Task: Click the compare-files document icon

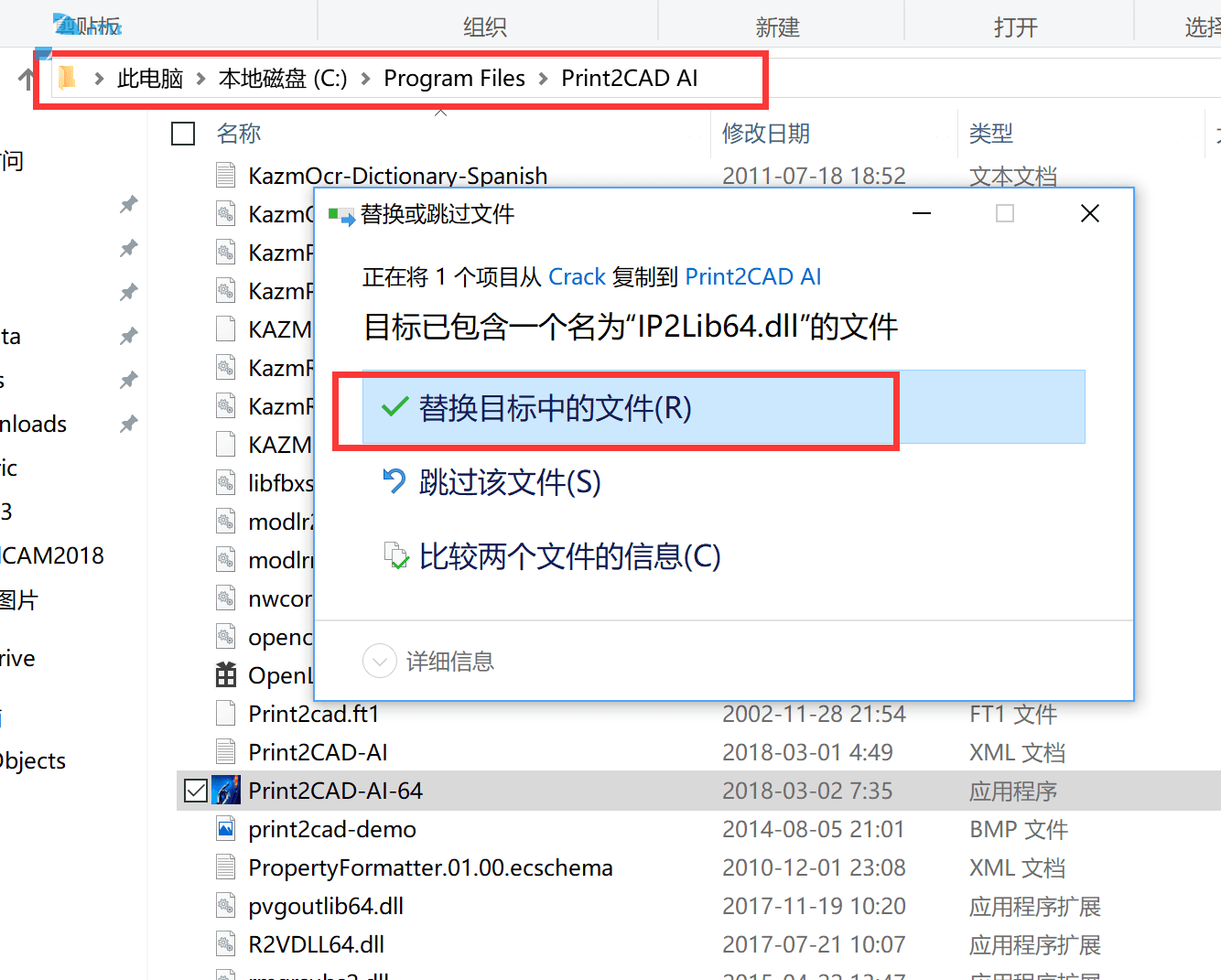Action: [395, 555]
